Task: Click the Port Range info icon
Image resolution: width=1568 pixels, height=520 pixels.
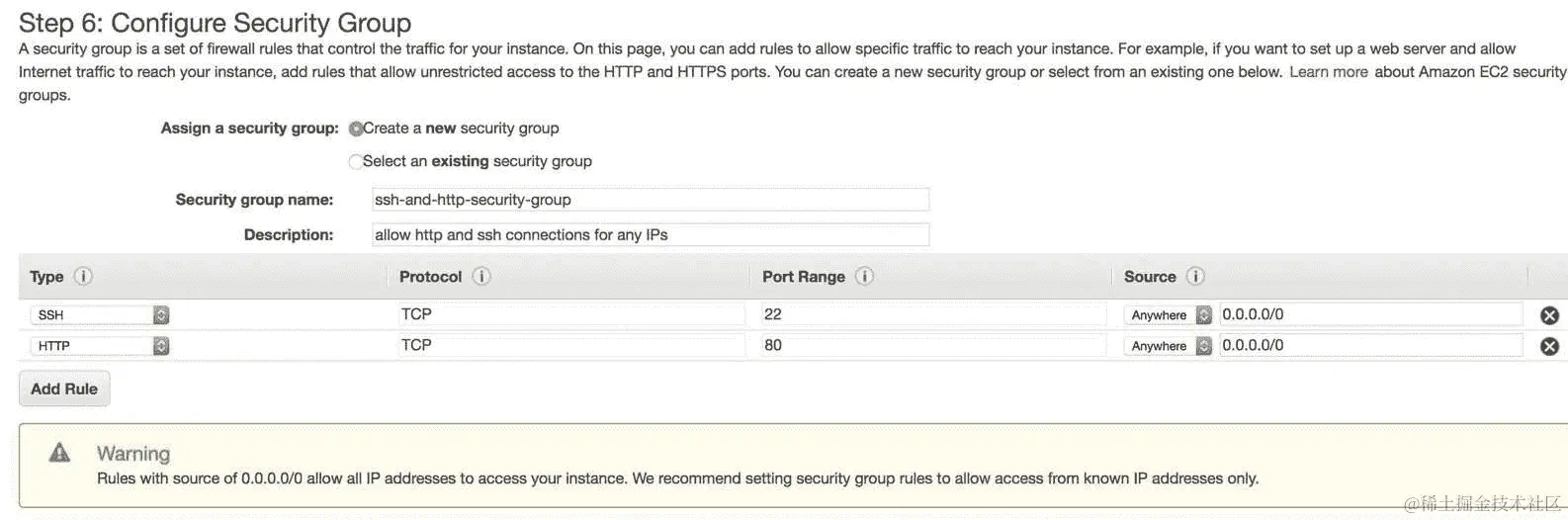Action: point(864,277)
